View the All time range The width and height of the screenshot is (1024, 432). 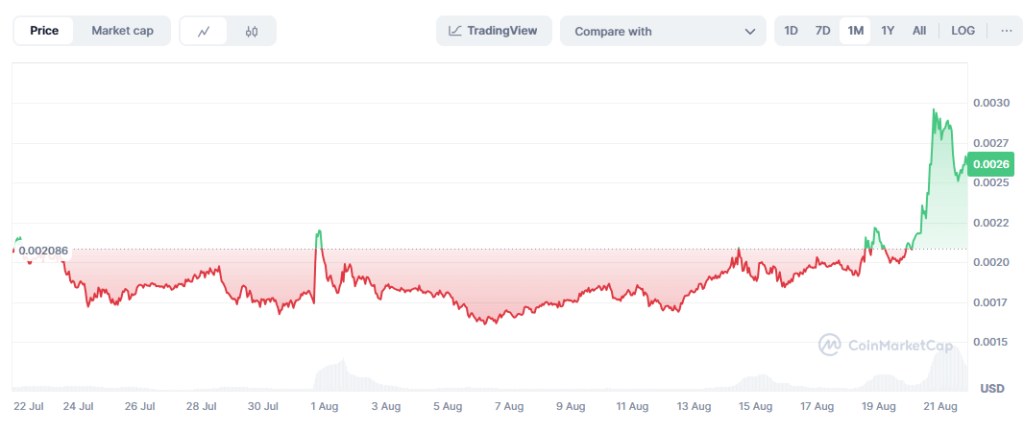(x=919, y=31)
